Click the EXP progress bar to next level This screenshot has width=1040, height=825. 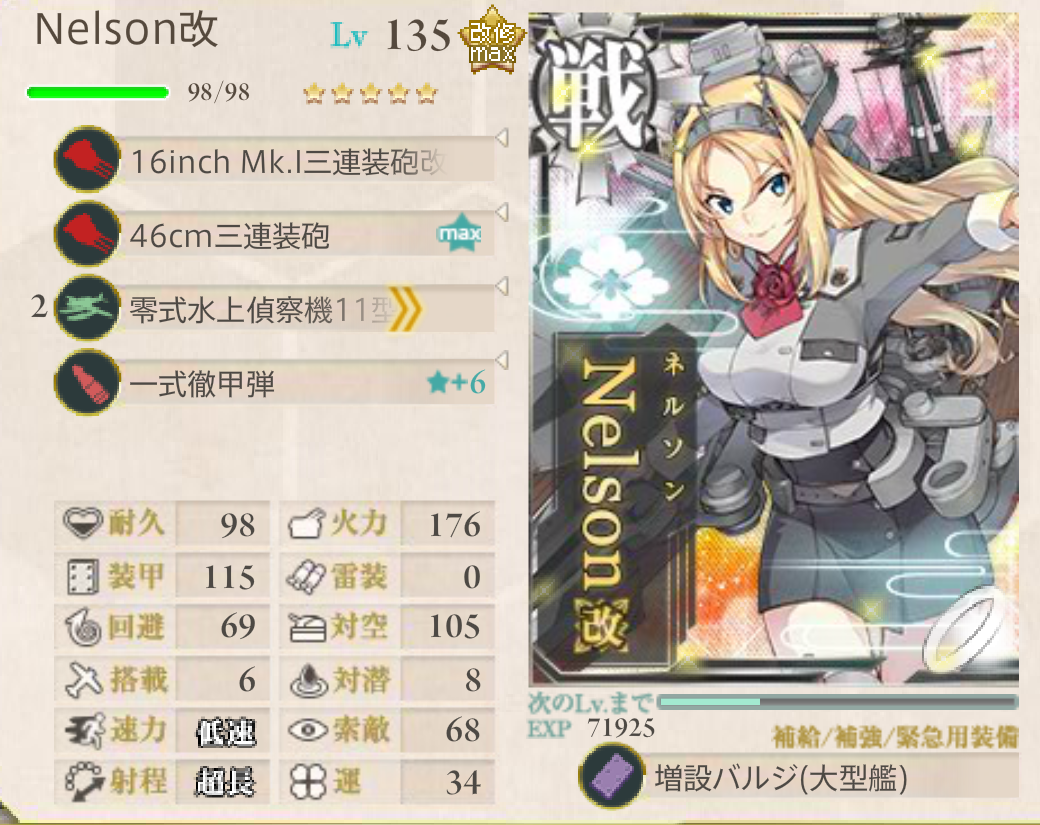[x=838, y=702]
